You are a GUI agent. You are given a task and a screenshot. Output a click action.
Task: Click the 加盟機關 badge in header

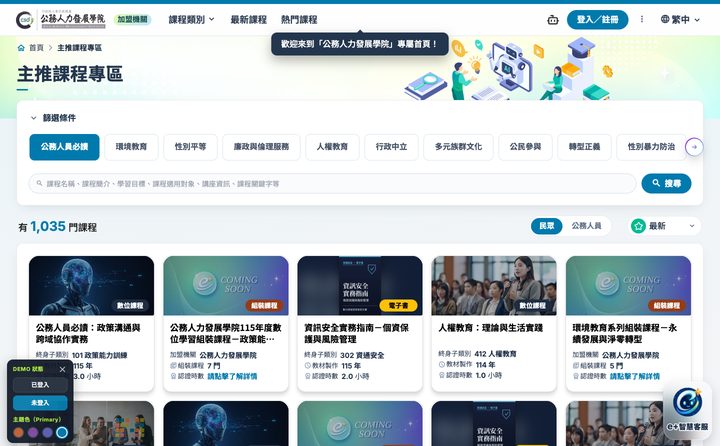(132, 19)
